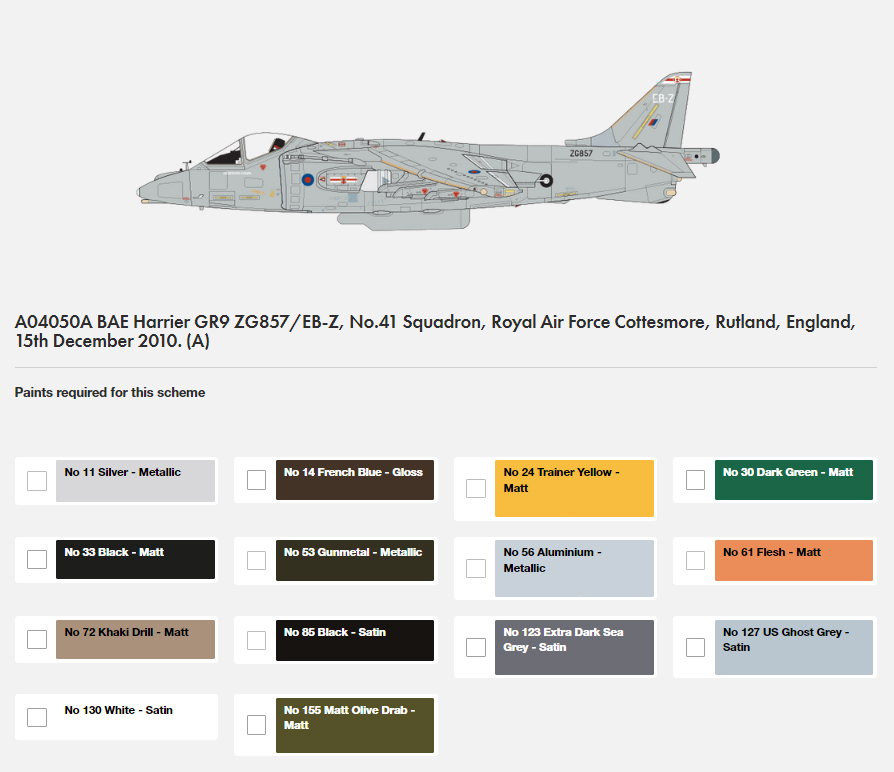894x772 pixels.
Task: Select the No 24 Trainer Yellow checkbox
Action: click(476, 488)
